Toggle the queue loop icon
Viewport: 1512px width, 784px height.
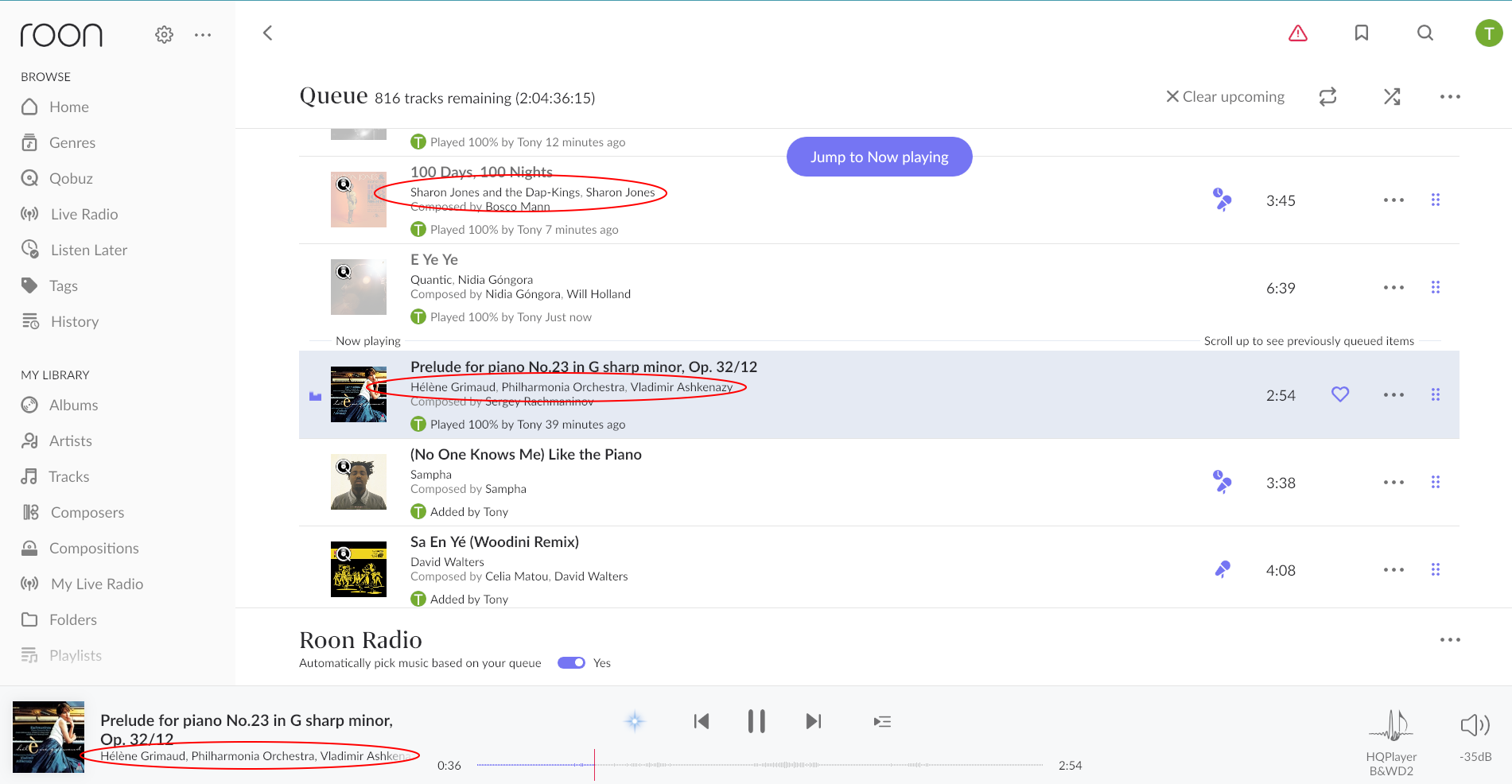pos(1327,97)
